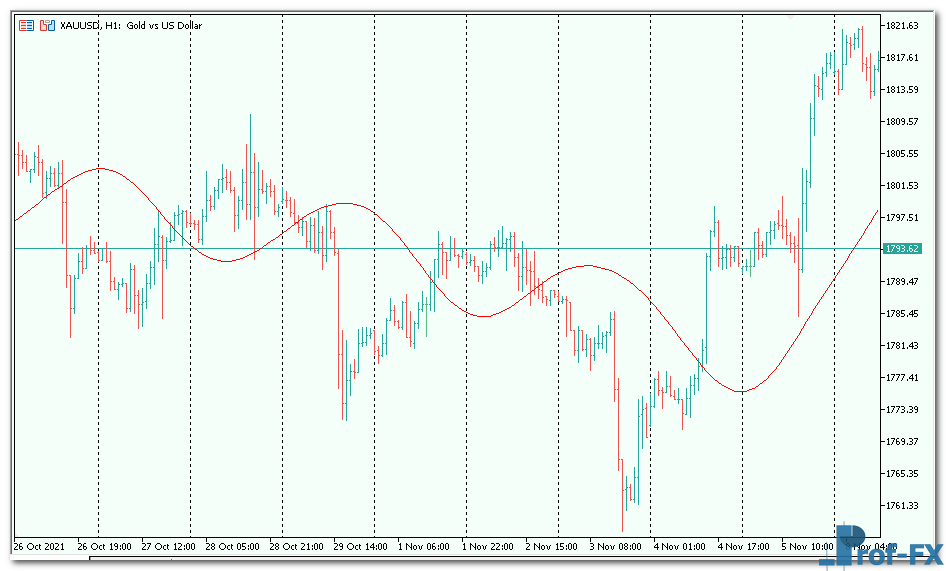Click the 3 Nov 08:00 time label

(x=615, y=547)
